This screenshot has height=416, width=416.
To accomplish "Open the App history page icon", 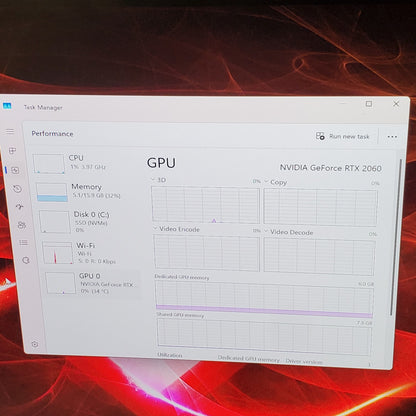I will point(17,189).
